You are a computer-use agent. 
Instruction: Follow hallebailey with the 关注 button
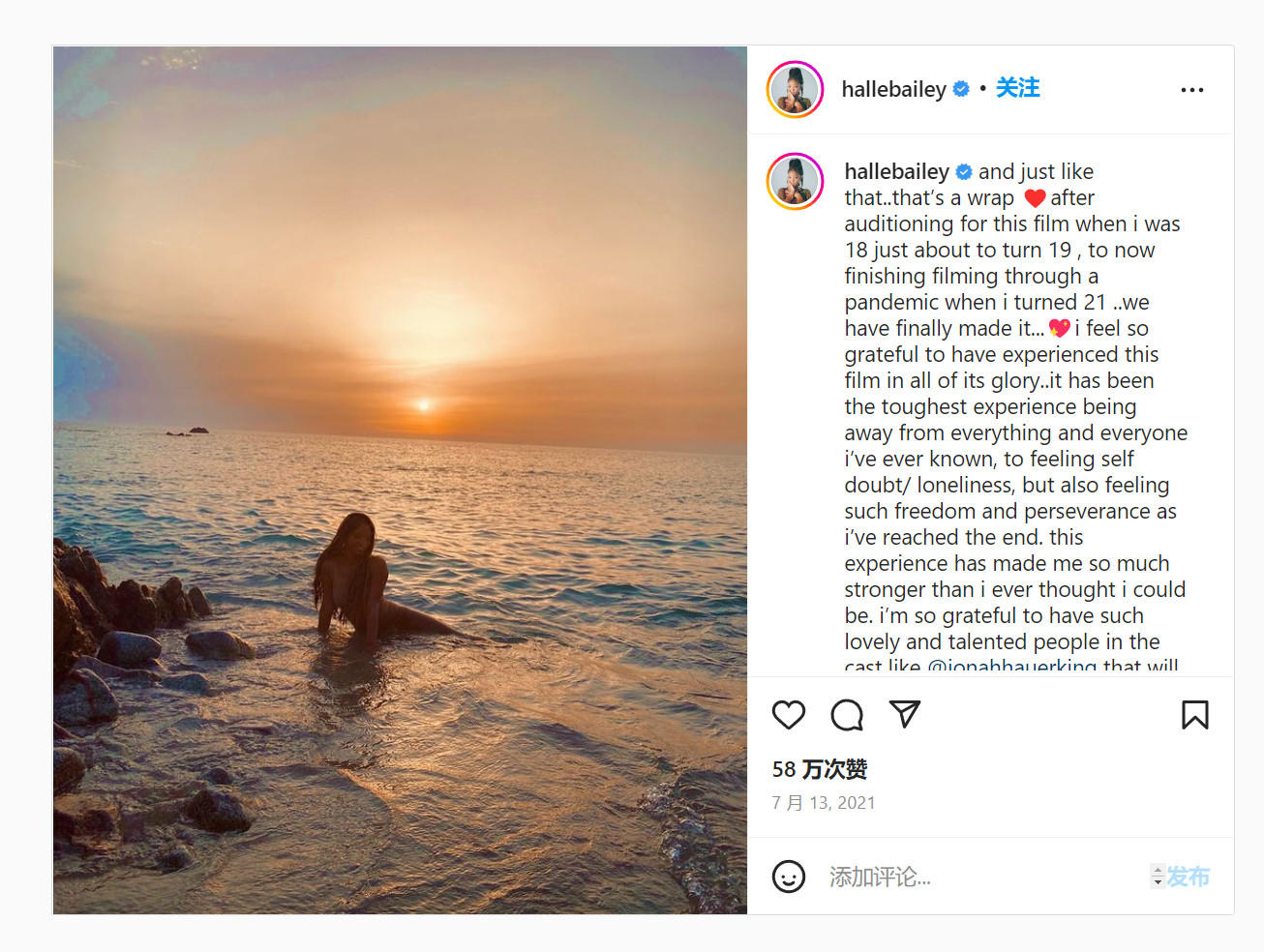[x=1018, y=88]
